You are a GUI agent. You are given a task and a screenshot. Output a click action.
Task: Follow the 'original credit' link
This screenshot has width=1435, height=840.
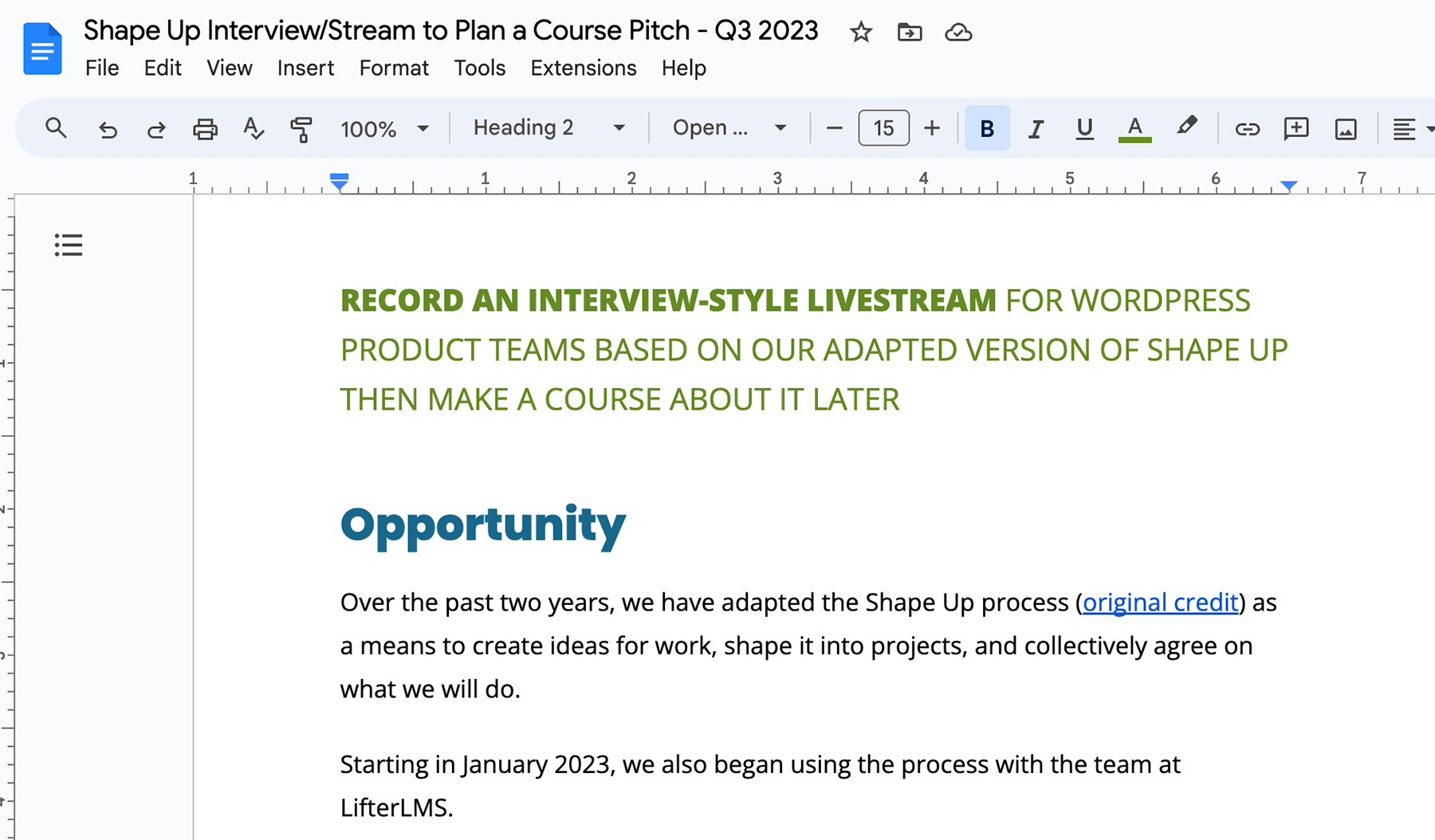click(1160, 603)
